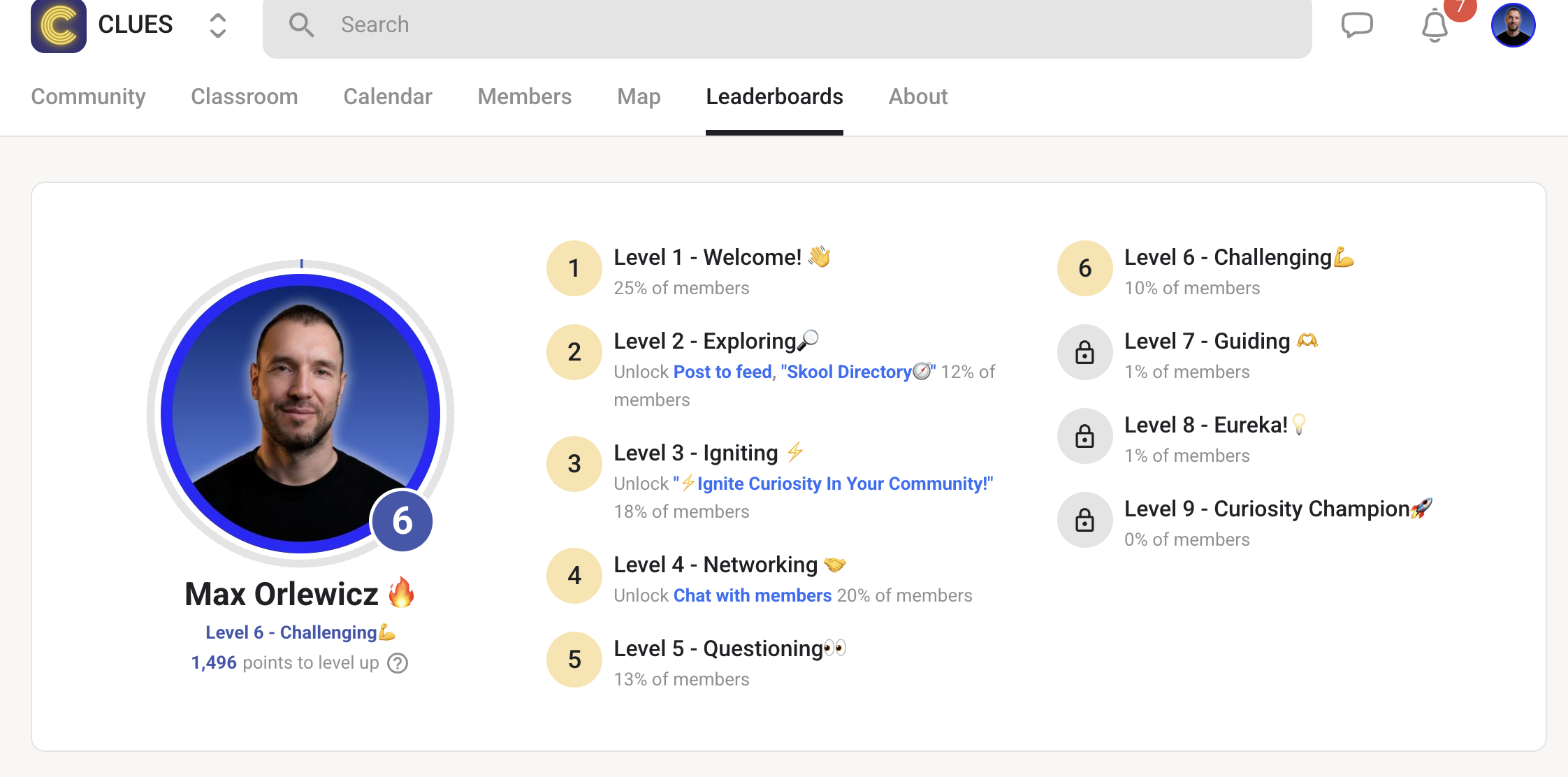
Task: Click help icon beside points to level up
Action: [398, 663]
